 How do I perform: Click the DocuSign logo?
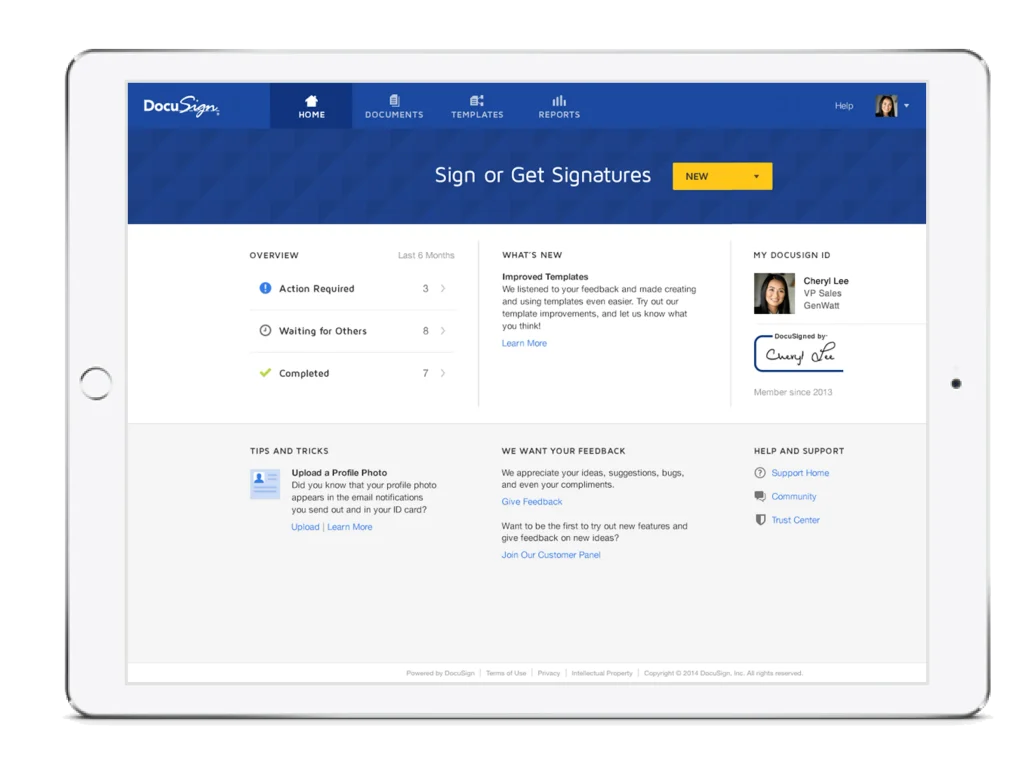click(x=182, y=106)
